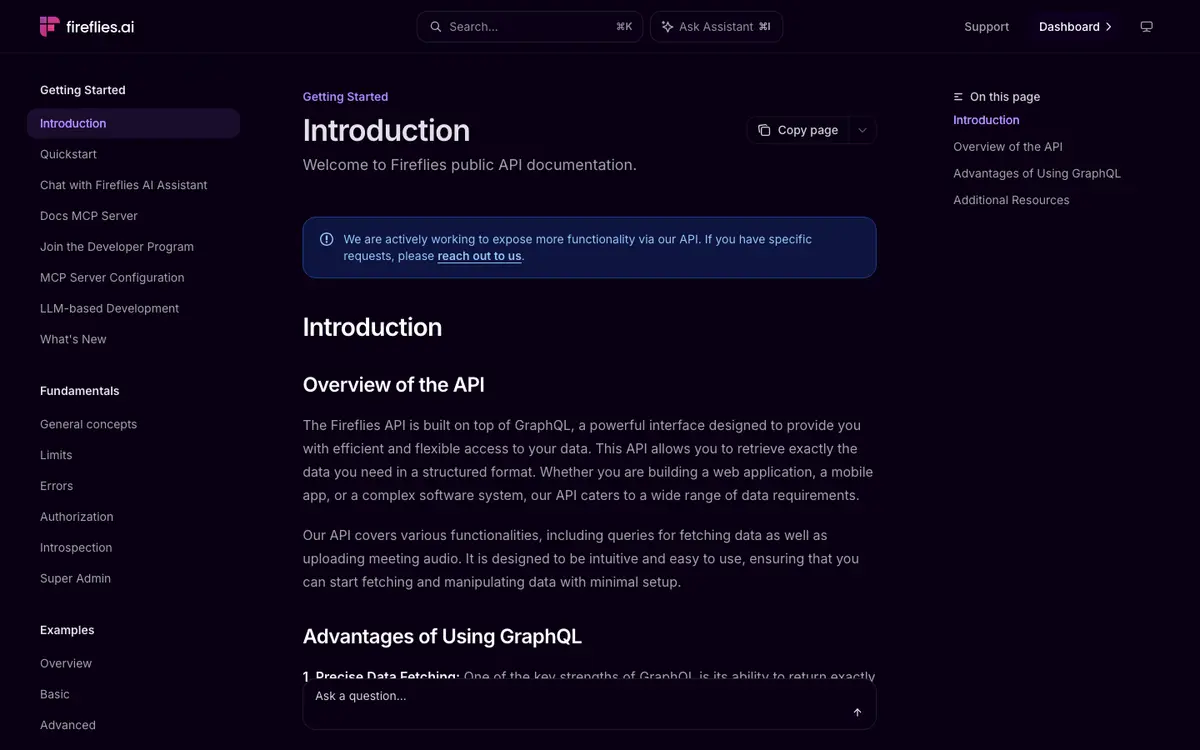Select Introduction in the sidebar

click(134, 123)
